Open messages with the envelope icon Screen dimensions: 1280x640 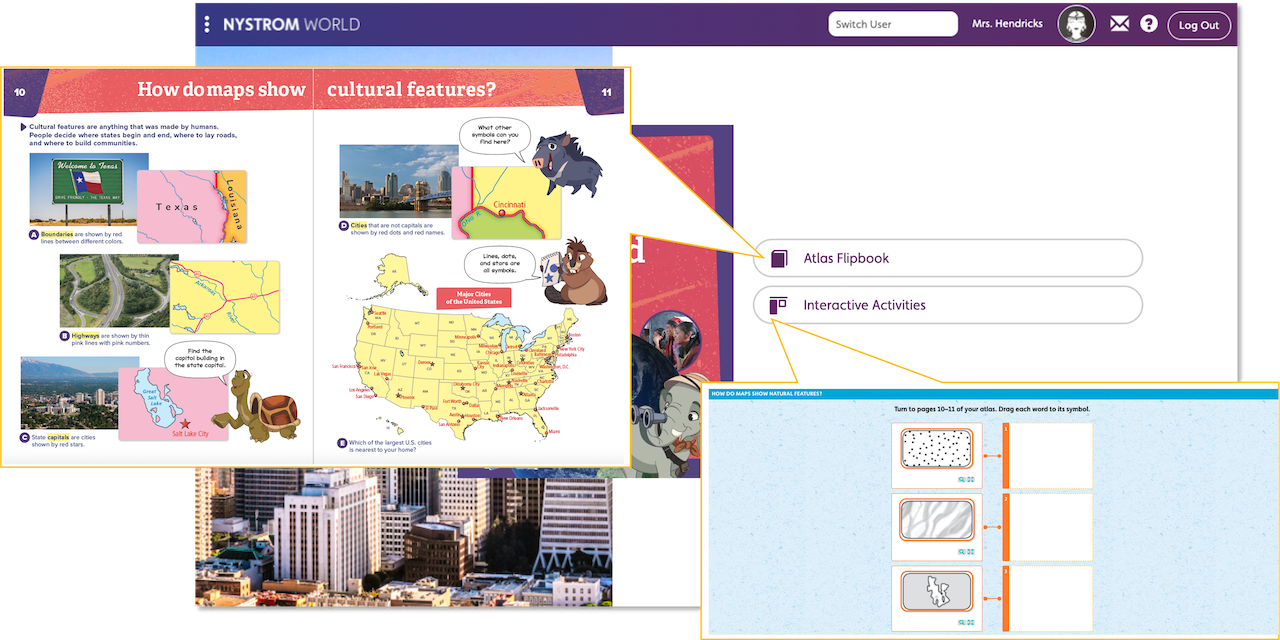click(1119, 22)
